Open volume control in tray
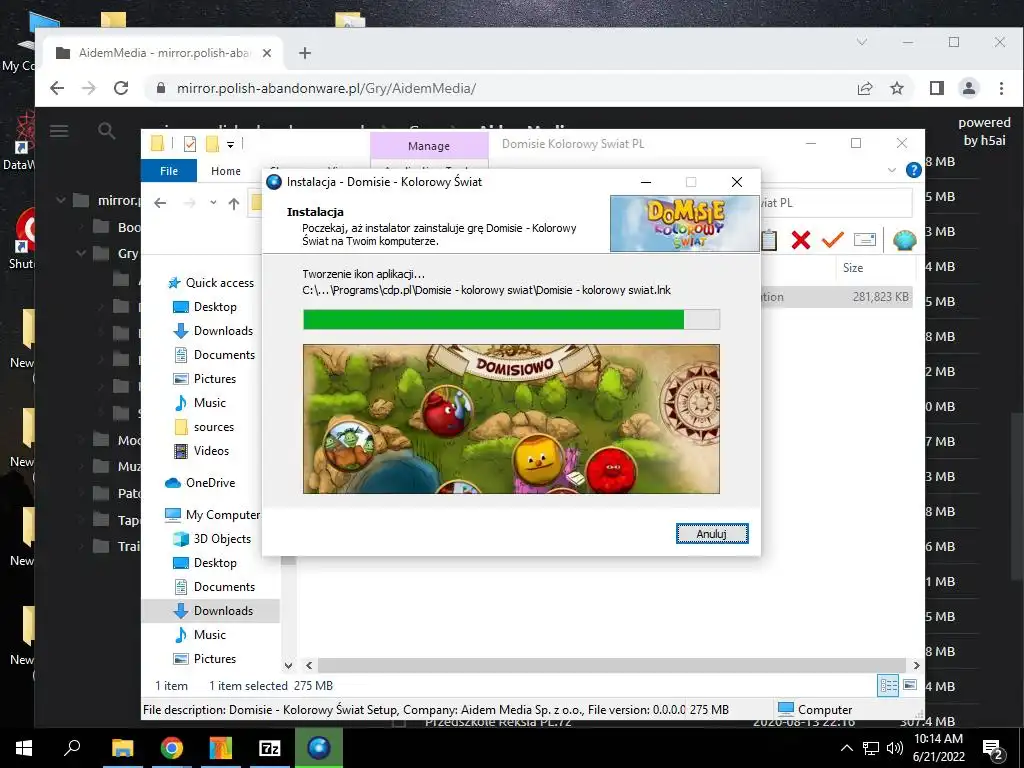Image resolution: width=1024 pixels, height=768 pixels. pos(895,748)
